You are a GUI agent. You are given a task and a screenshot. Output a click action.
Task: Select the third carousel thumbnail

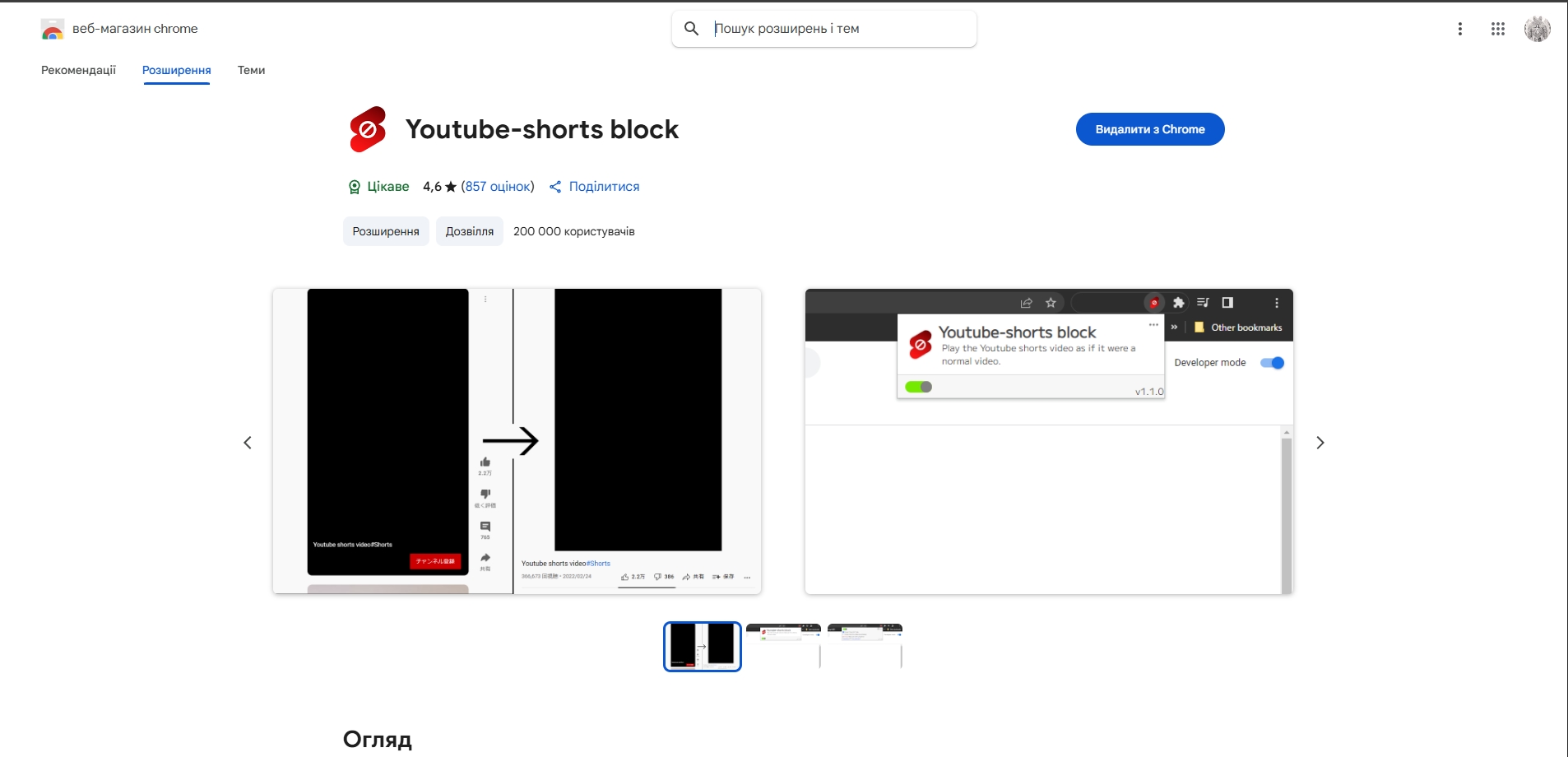(865, 647)
